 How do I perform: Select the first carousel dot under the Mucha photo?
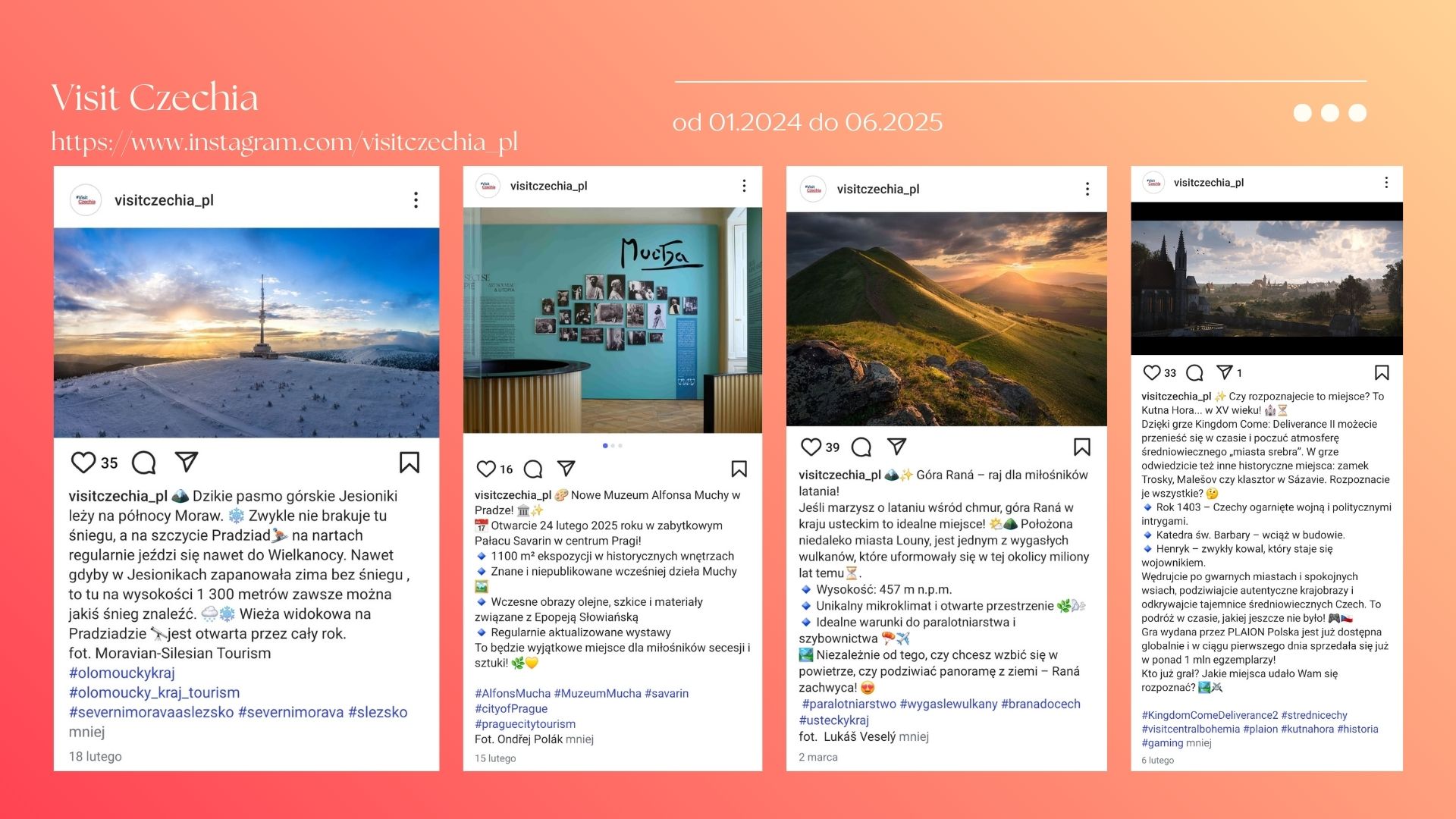pos(605,446)
